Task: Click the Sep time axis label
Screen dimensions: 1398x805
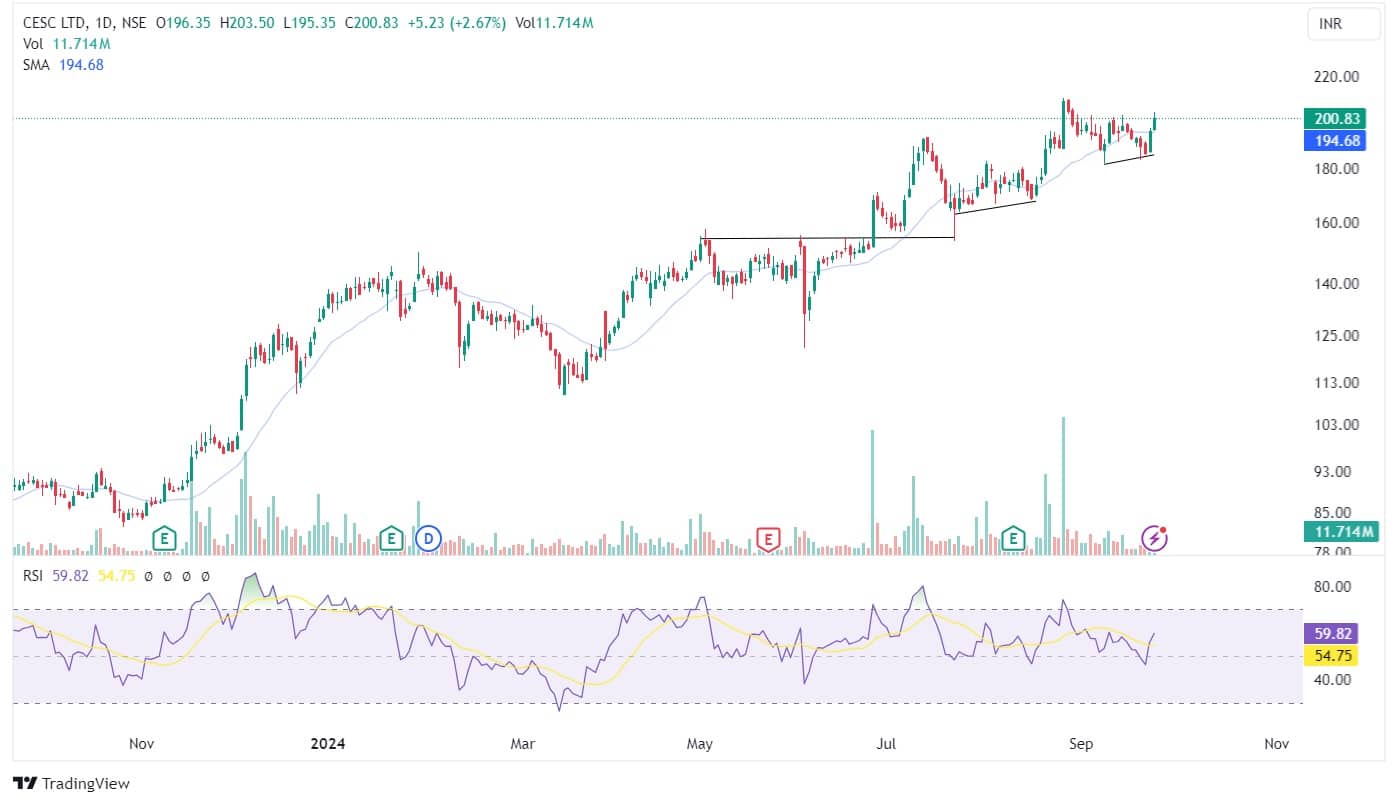Action: click(1079, 743)
